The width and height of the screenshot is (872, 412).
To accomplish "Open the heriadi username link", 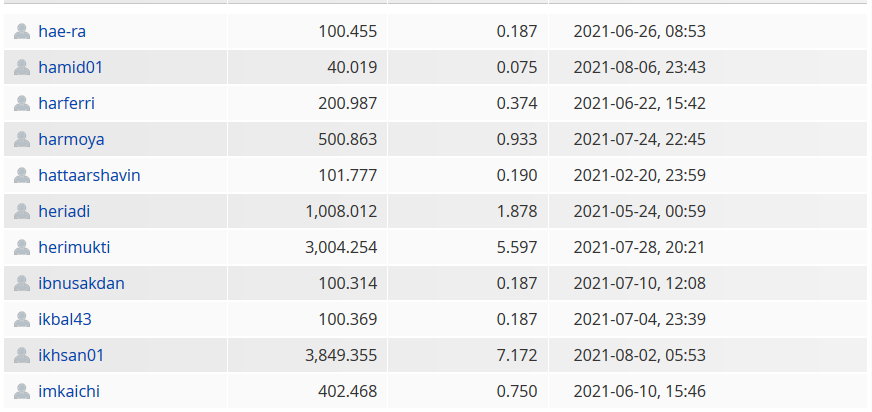I will point(64,211).
